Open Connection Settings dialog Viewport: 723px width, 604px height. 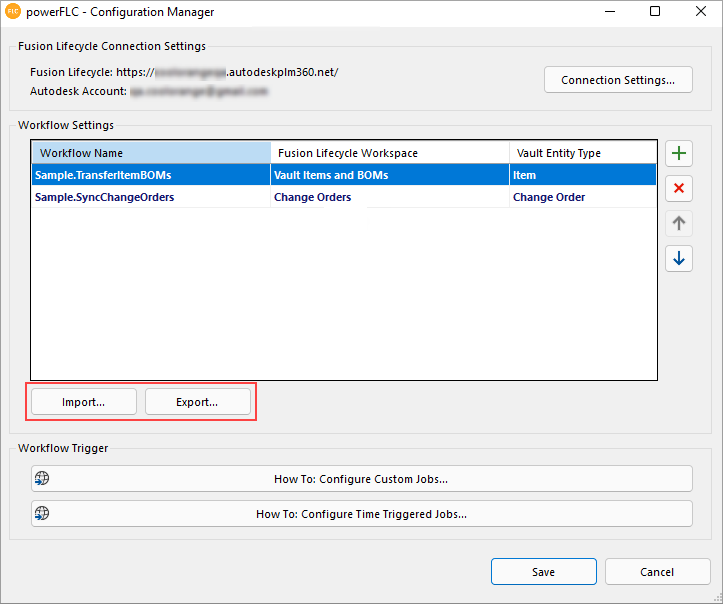618,80
